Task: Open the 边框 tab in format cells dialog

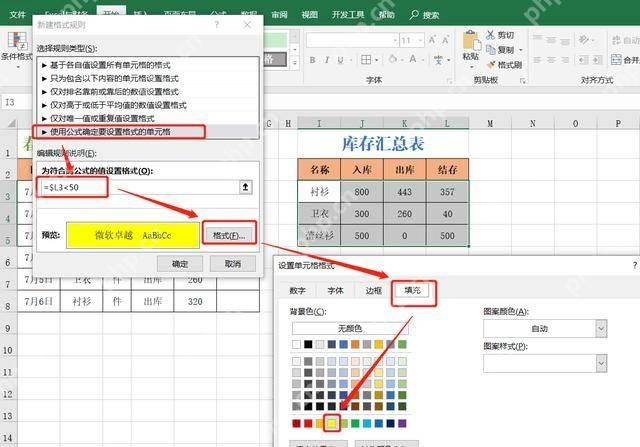Action: point(373,291)
